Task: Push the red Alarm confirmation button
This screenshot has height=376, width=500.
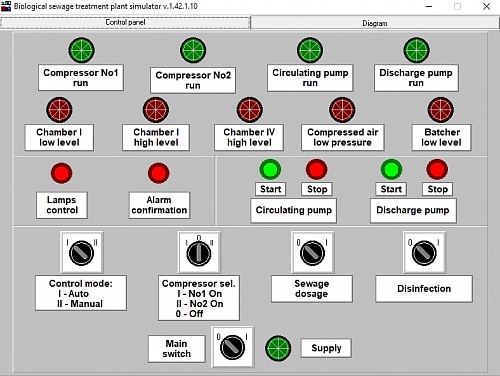Action: coord(159,173)
